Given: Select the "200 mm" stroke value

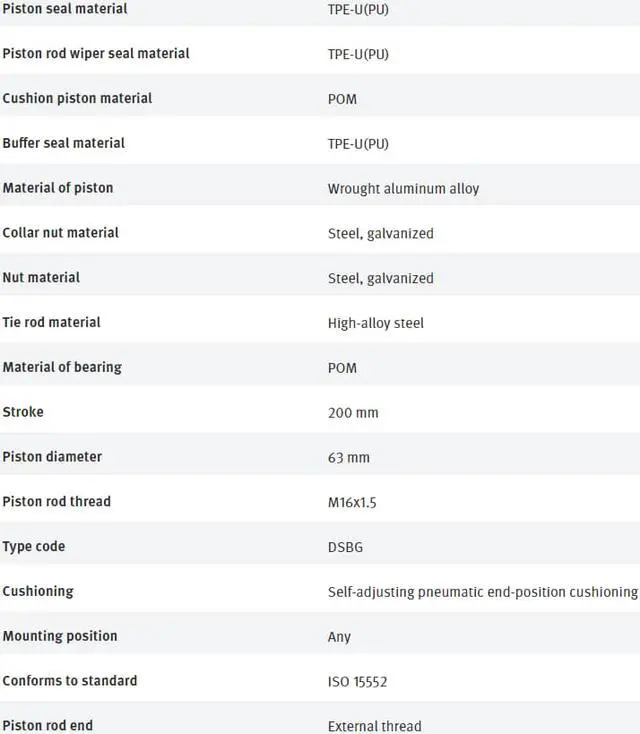Looking at the screenshot, I should pos(353,413).
